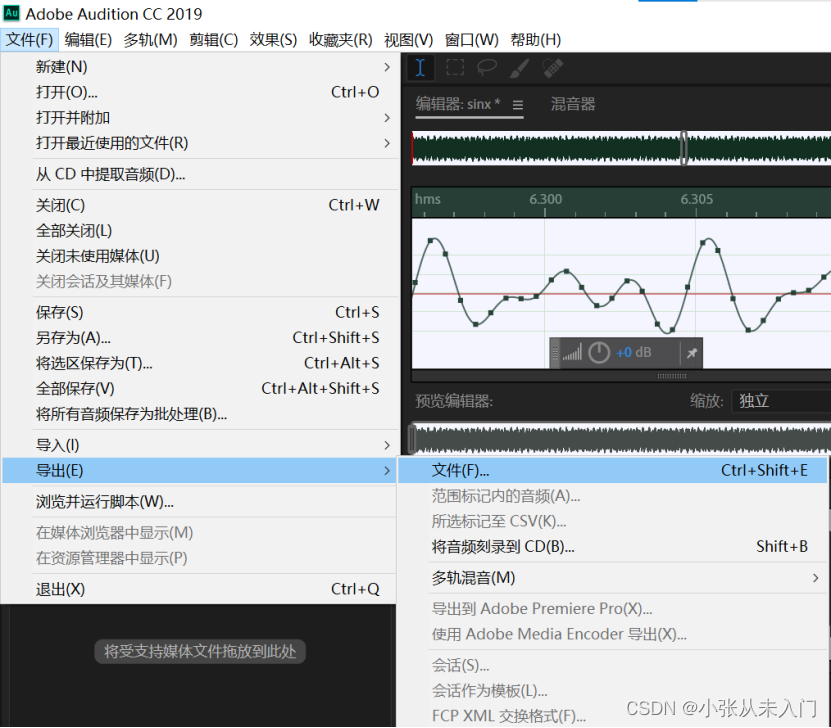Select the Lasso Selection tool
The width and height of the screenshot is (831, 728).
point(487,67)
